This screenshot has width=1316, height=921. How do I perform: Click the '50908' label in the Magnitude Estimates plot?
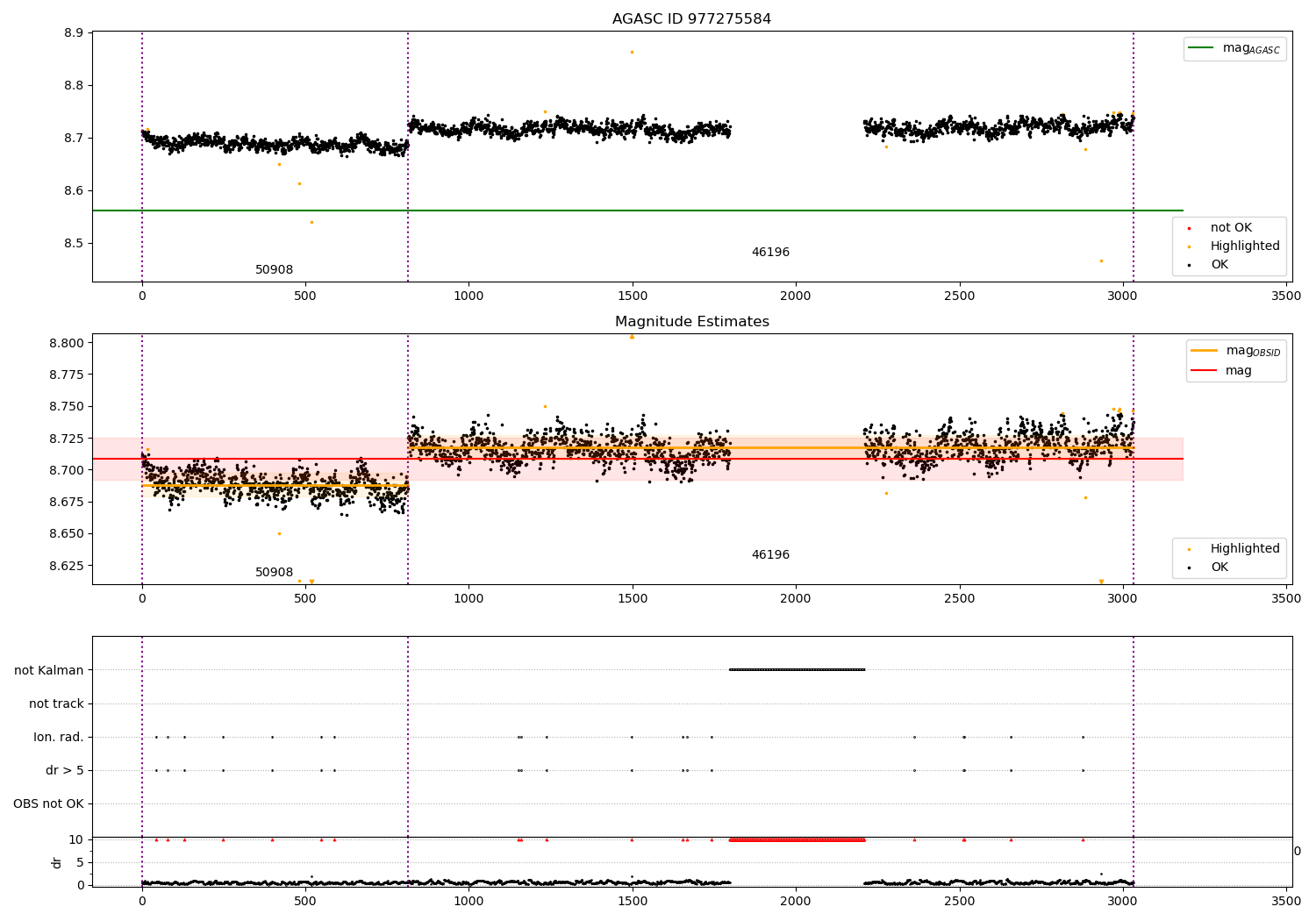tap(274, 573)
